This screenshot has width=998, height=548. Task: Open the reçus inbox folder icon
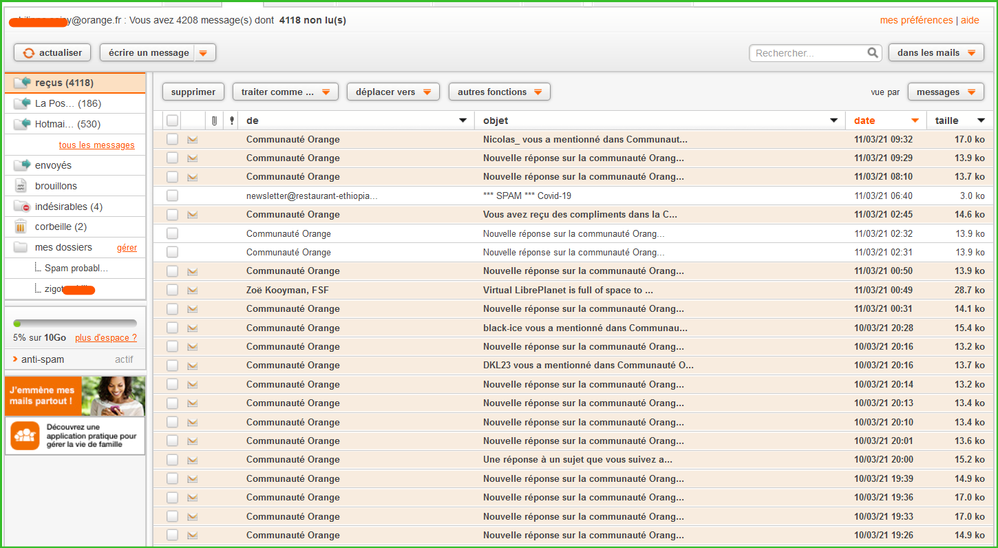coord(22,83)
